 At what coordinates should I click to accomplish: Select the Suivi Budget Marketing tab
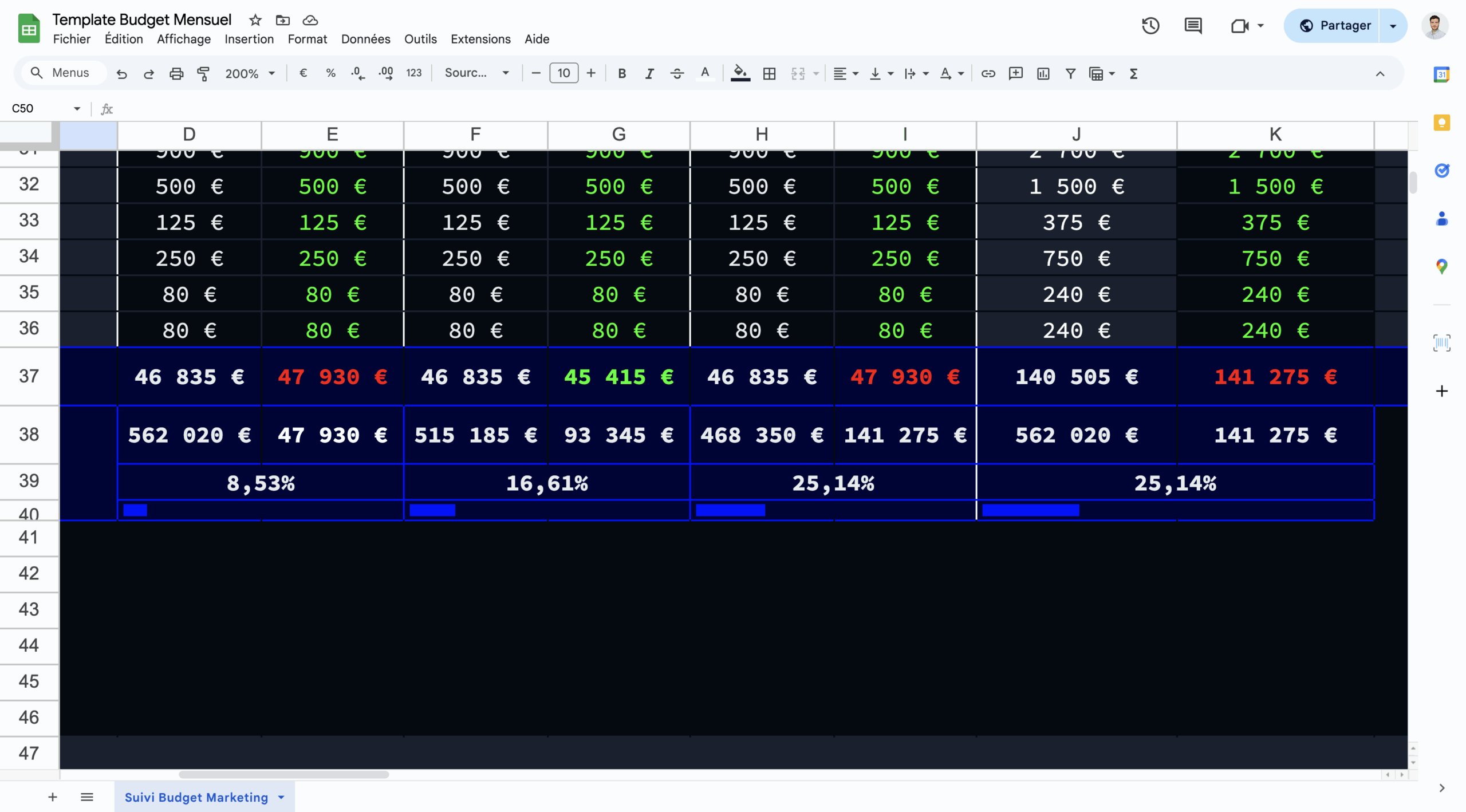point(196,797)
